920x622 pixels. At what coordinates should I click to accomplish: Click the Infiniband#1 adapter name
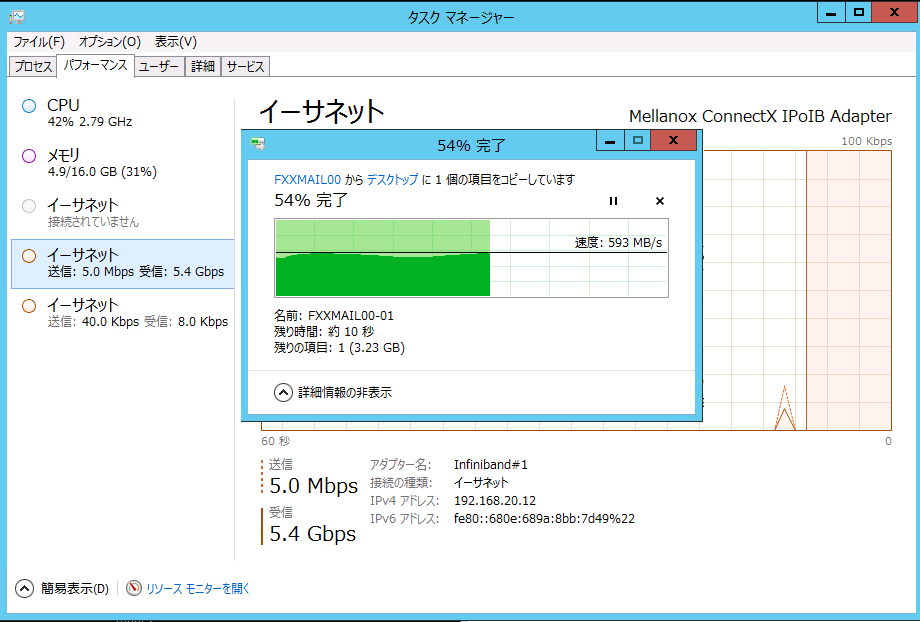tap(491, 465)
